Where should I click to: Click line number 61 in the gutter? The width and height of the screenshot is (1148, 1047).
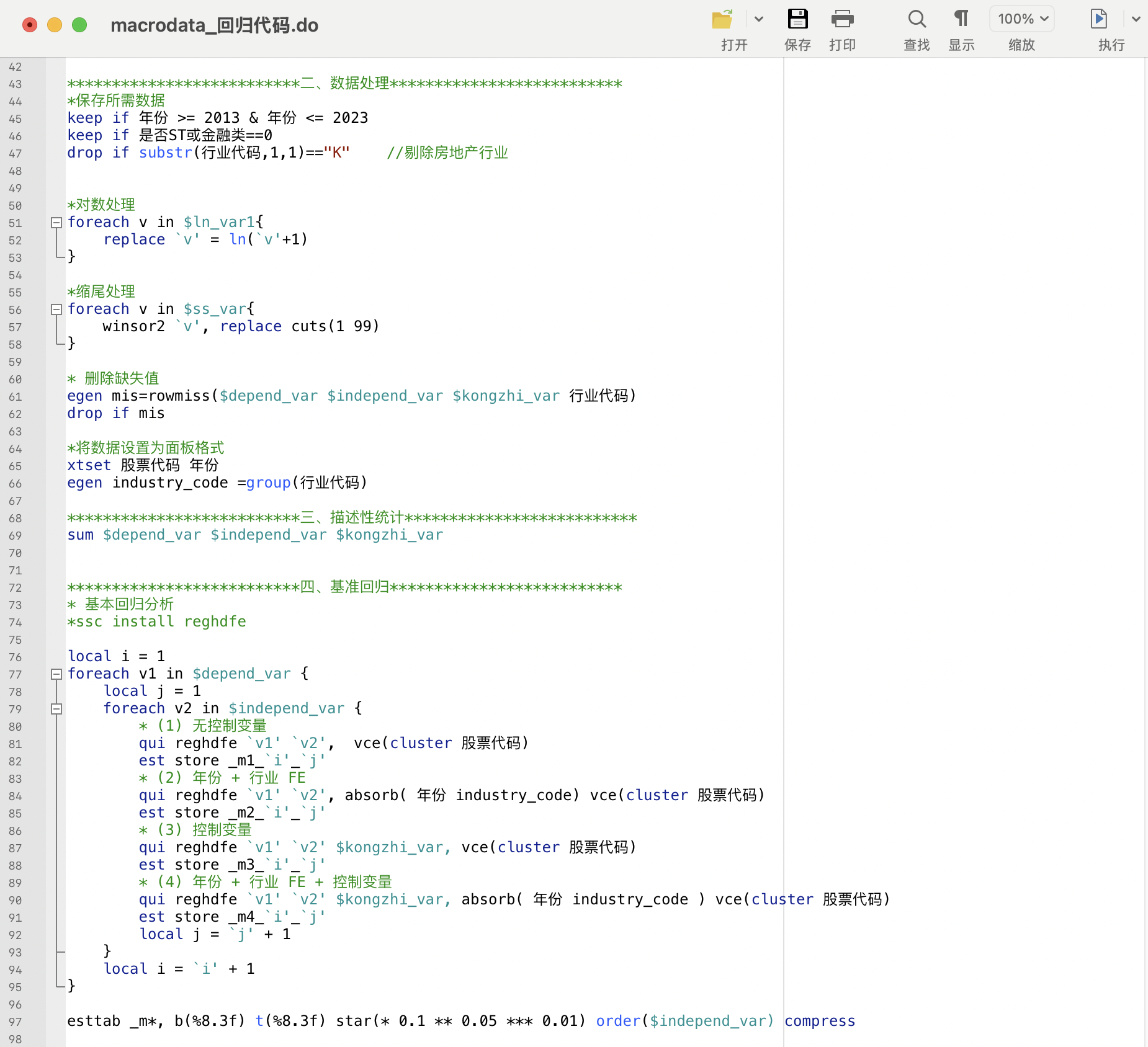pos(17,396)
